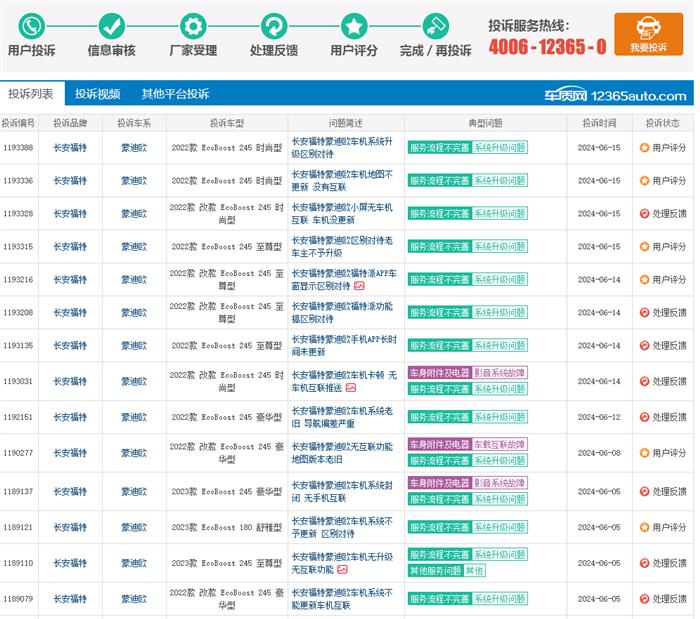
Task: Click model text 2023款 EcoBoost 180 舒雅型
Action: pyautogui.click(x=227, y=527)
